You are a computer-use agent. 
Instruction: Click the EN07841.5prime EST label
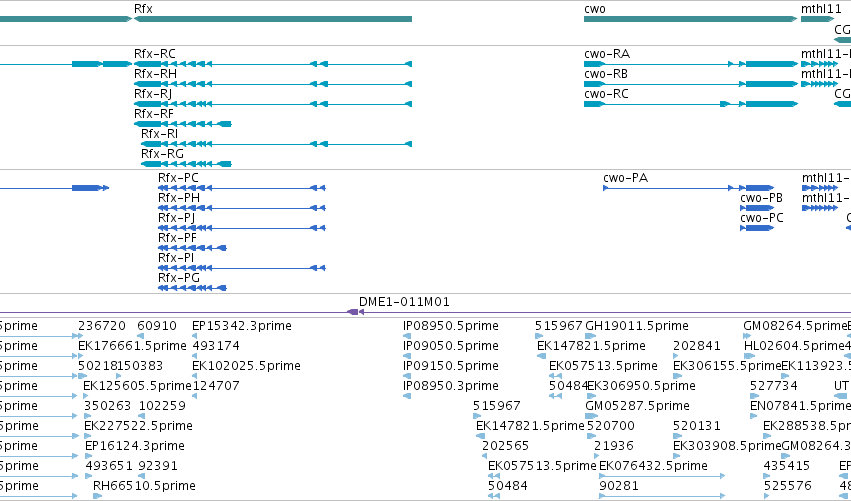tap(801, 406)
